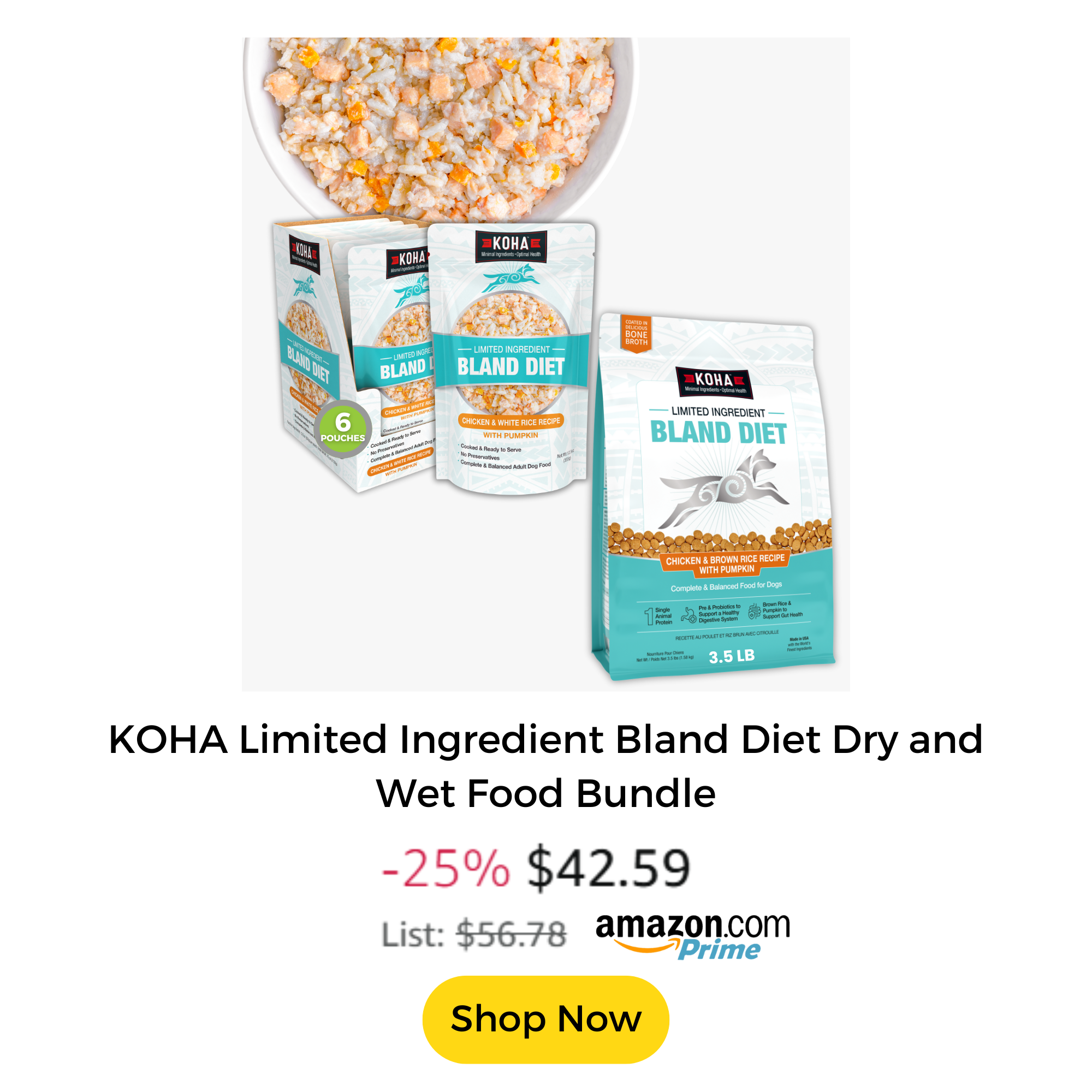1092x1092 pixels.
Task: Click the KOHA logo on the dry food bag
Action: click(x=714, y=382)
